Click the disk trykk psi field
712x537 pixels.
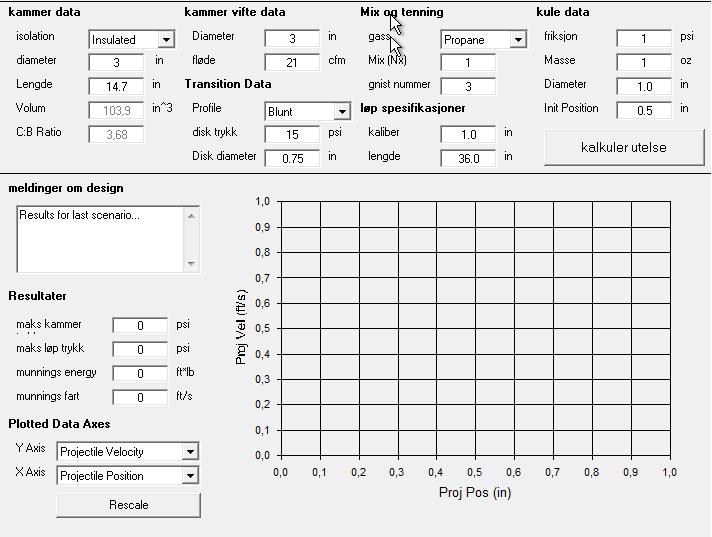coord(292,134)
